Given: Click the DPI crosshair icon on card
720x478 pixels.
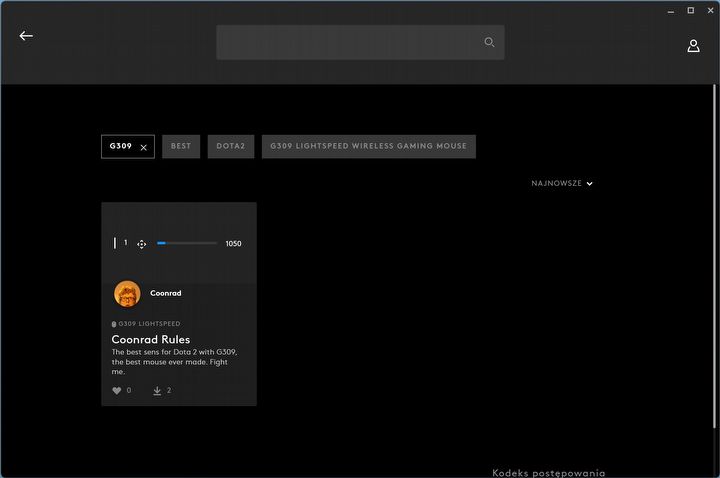Looking at the screenshot, I should 141,244.
